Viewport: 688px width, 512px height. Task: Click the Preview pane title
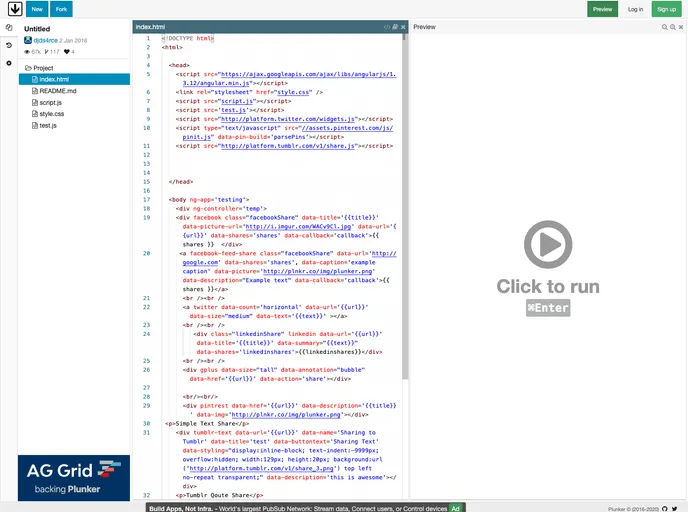point(424,27)
